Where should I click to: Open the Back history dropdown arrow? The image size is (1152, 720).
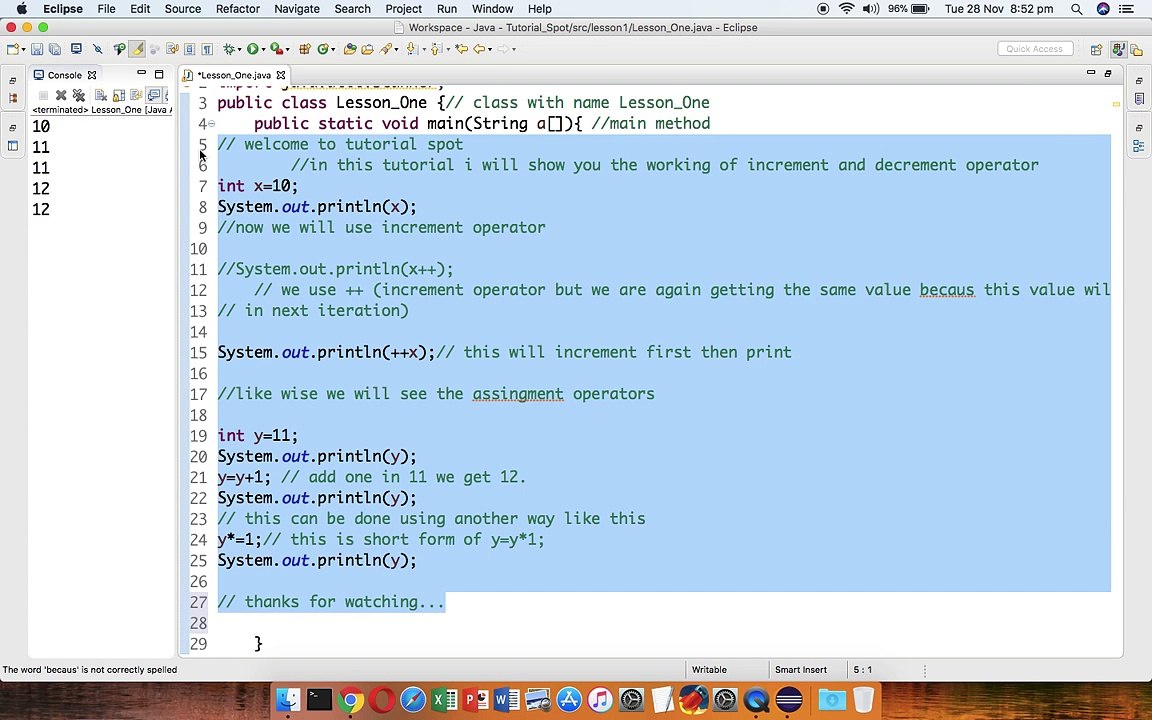pos(489,49)
